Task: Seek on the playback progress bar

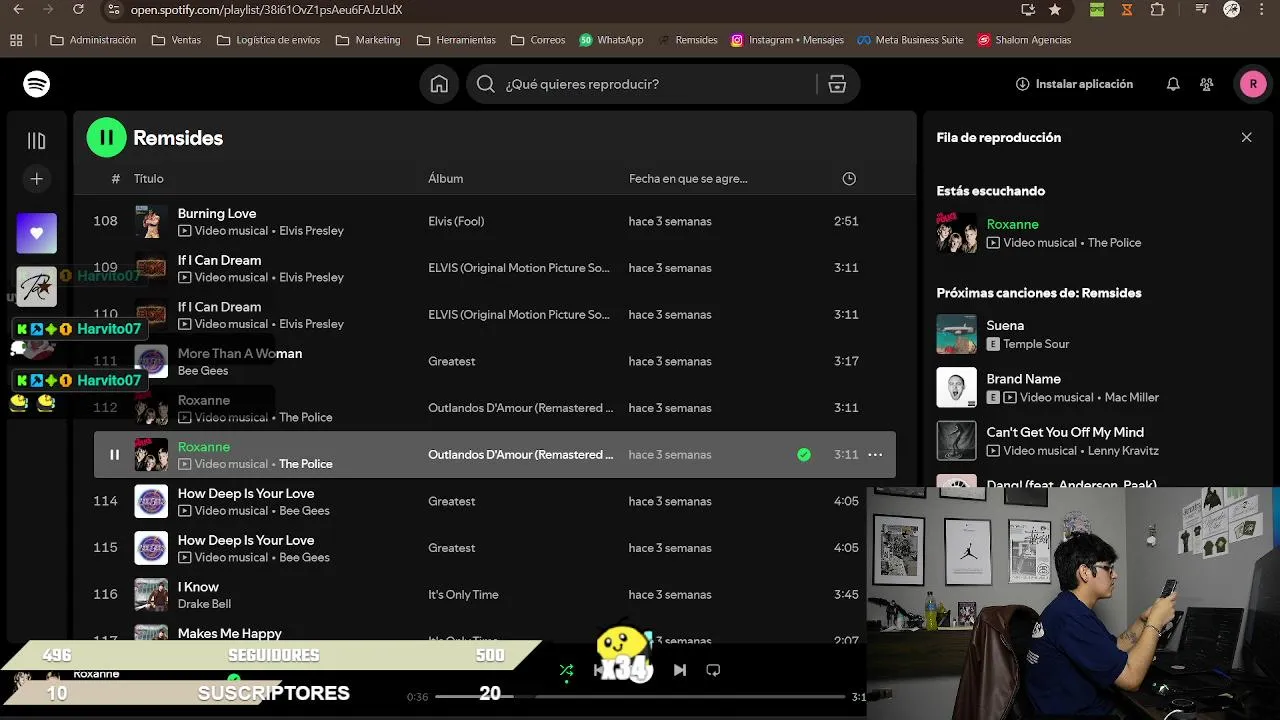Action: pos(640,696)
